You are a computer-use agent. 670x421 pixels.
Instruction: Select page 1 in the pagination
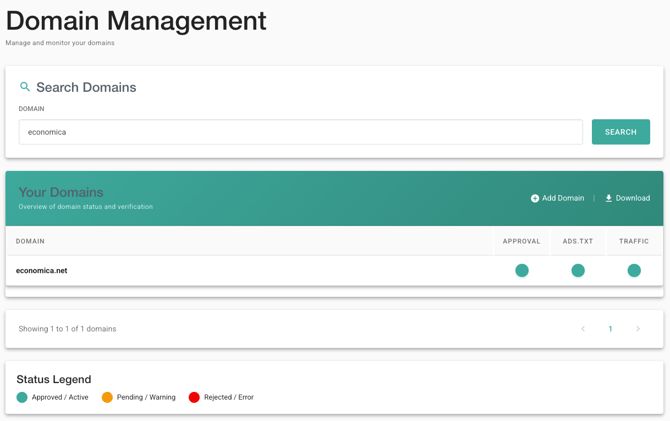point(610,329)
